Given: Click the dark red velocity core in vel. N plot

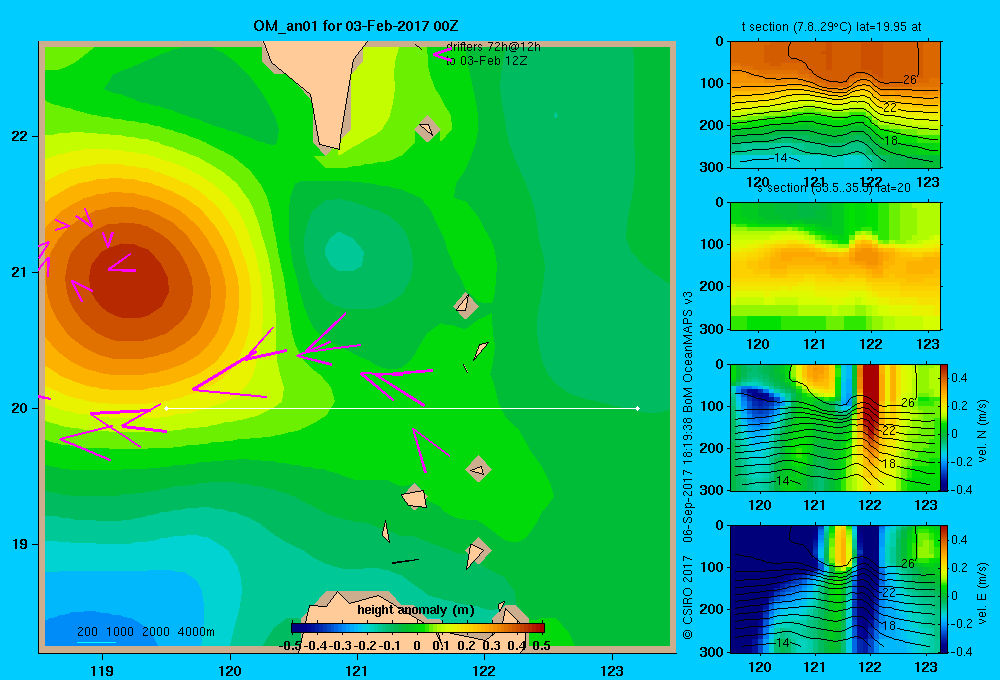Looking at the screenshot, I should 870,402.
